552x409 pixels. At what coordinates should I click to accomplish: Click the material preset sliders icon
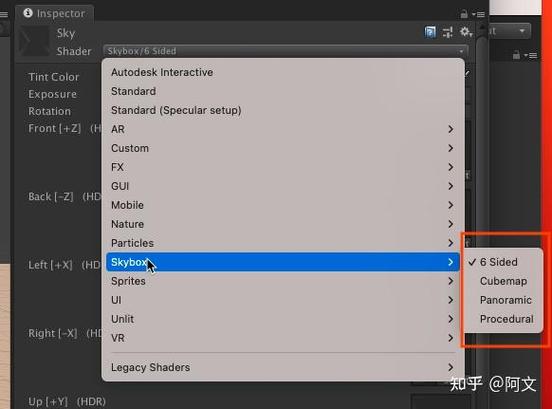tap(447, 32)
